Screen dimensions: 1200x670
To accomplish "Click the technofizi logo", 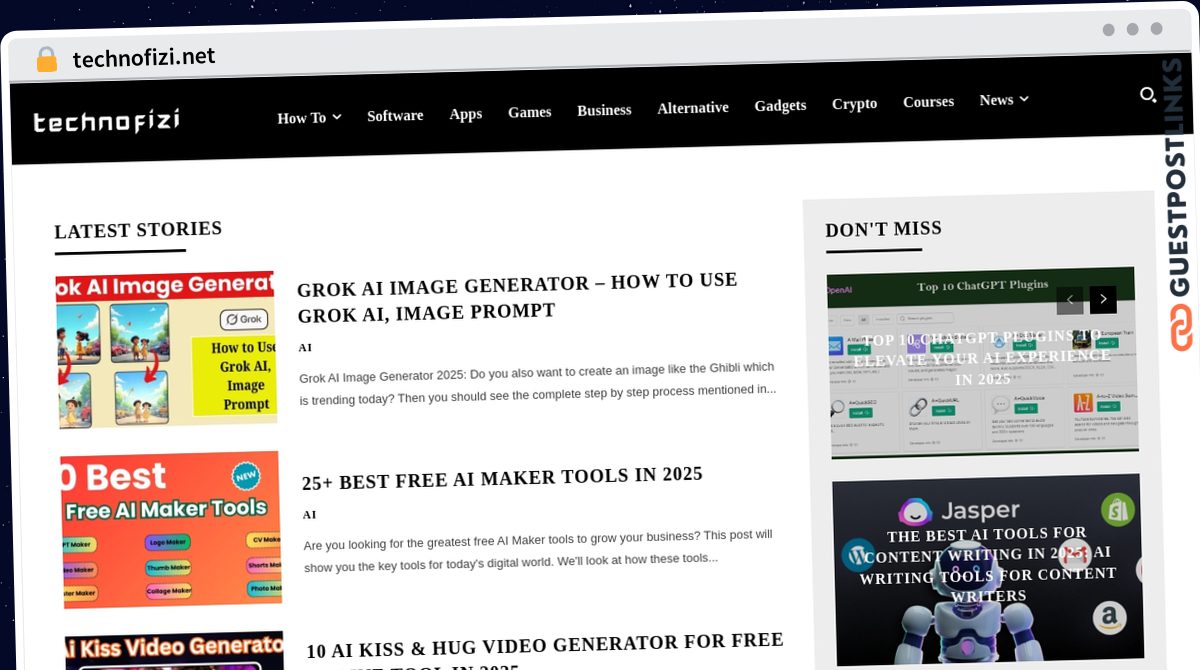I will (106, 121).
